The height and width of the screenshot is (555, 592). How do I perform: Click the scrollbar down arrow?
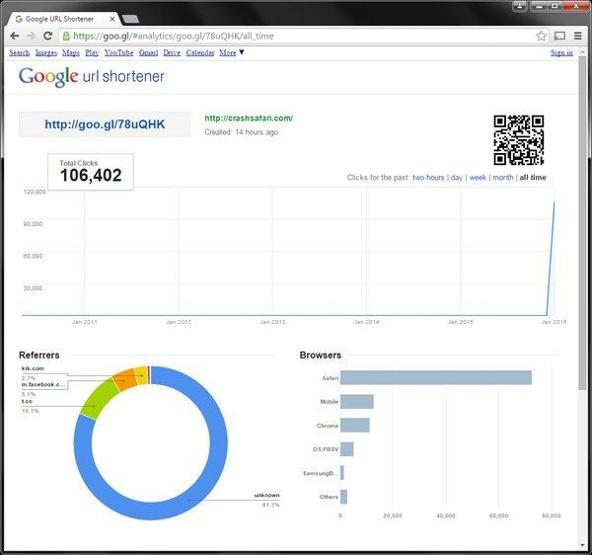click(582, 546)
